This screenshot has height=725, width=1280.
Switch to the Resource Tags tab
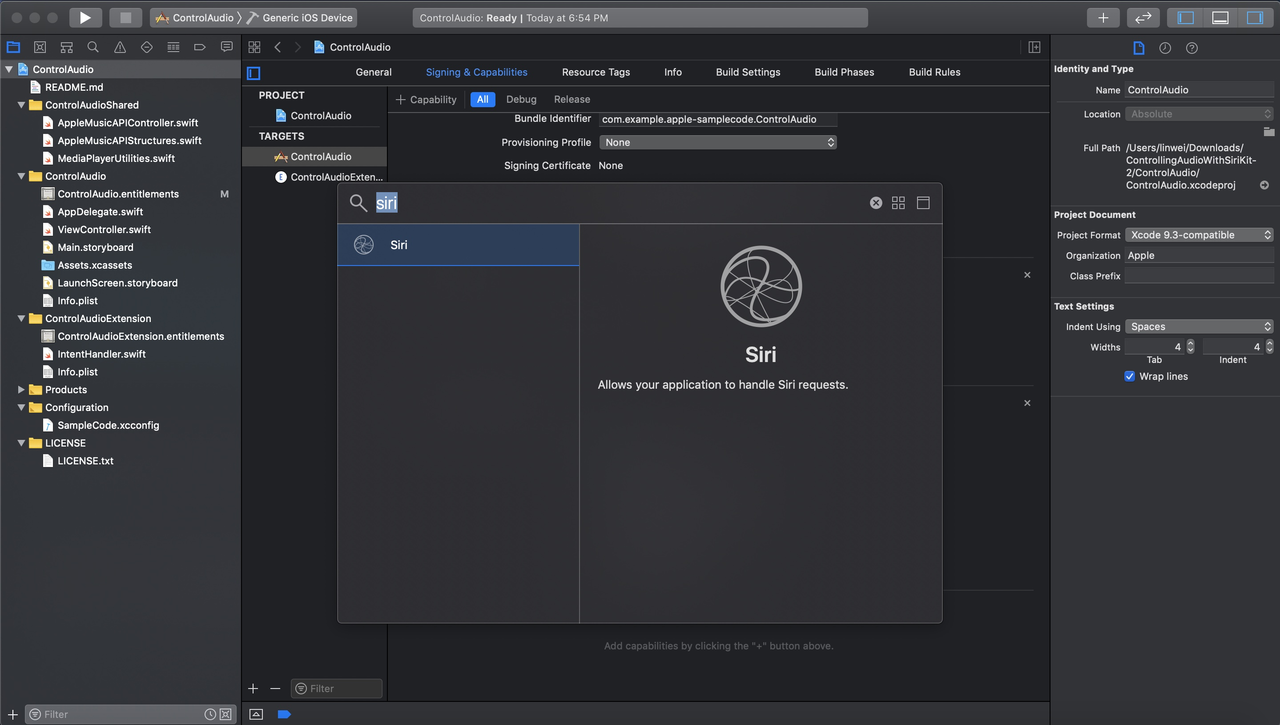(x=596, y=72)
